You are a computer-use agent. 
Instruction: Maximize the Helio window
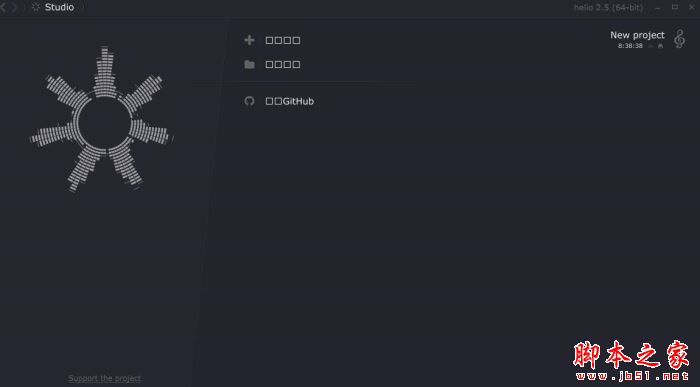click(x=675, y=7)
